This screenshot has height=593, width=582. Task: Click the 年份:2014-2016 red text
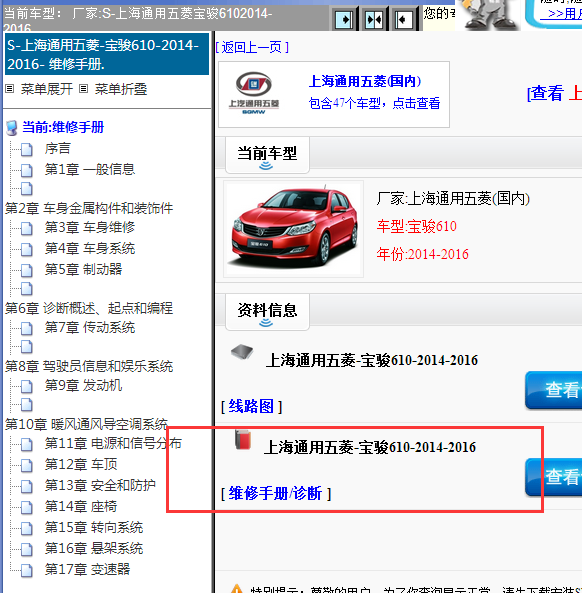tap(422, 254)
